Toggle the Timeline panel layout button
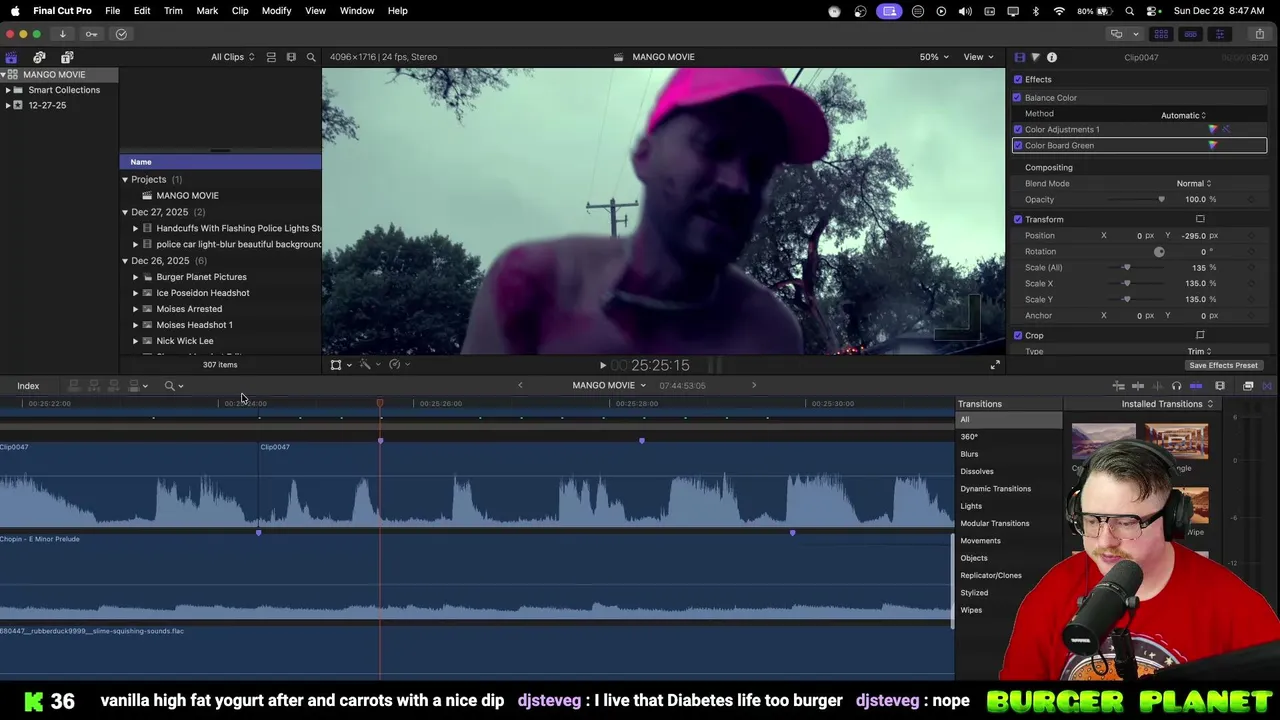This screenshot has height=720, width=1280. pyautogui.click(x=1190, y=34)
